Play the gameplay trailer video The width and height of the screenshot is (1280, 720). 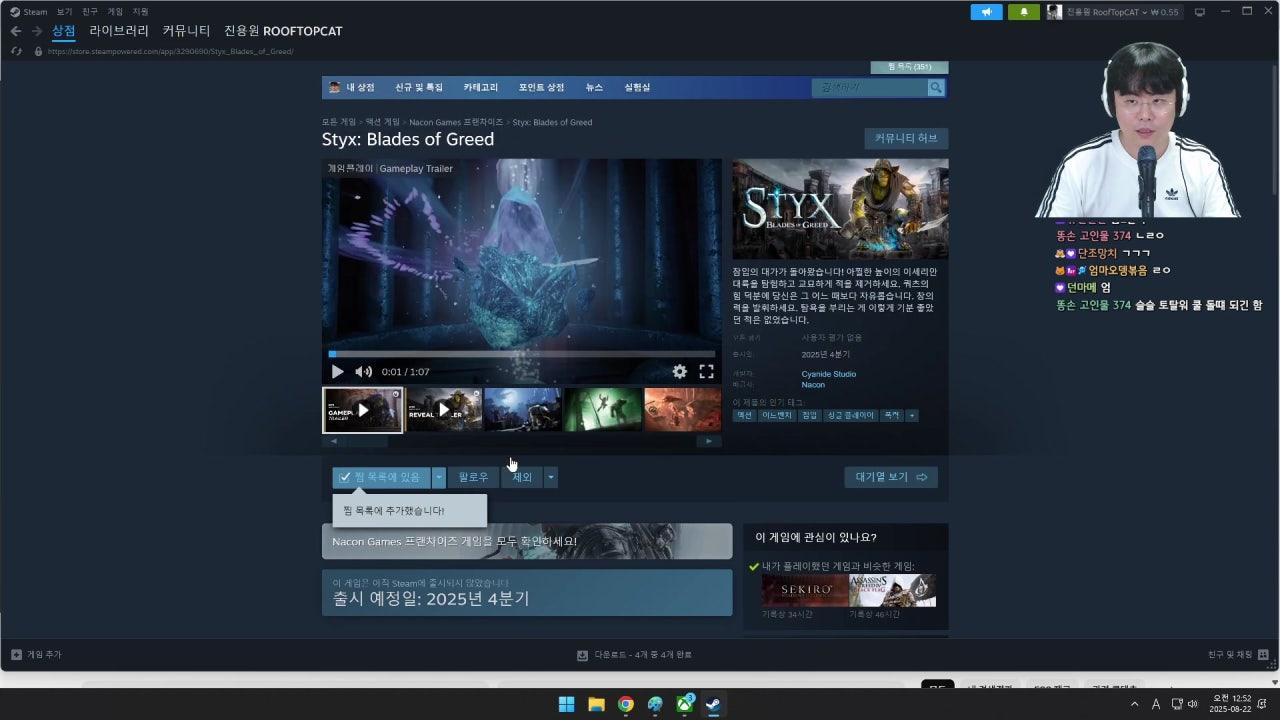(337, 372)
